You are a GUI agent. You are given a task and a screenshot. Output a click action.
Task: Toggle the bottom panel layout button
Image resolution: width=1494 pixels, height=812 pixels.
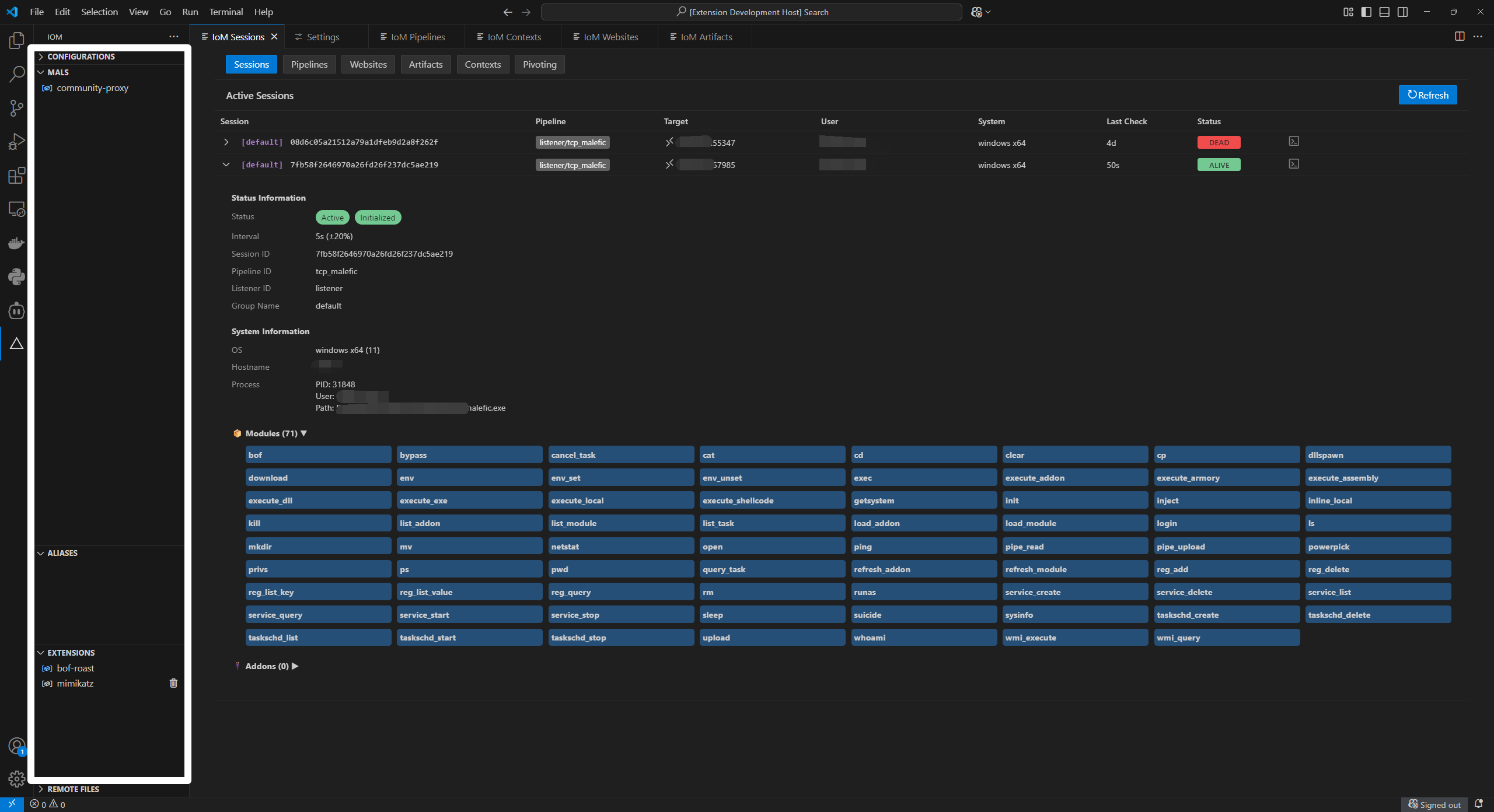pyautogui.click(x=1384, y=12)
